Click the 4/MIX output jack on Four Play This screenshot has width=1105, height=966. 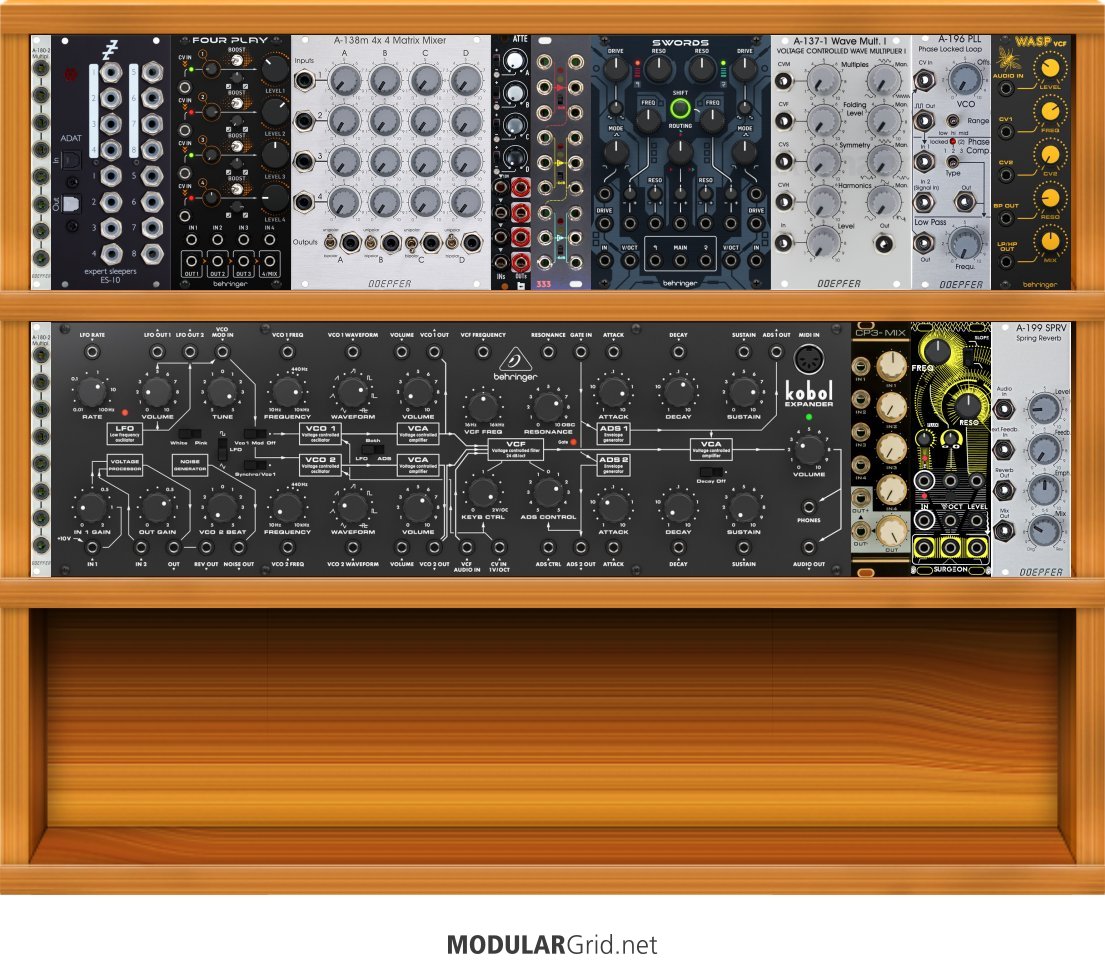pyautogui.click(x=269, y=262)
